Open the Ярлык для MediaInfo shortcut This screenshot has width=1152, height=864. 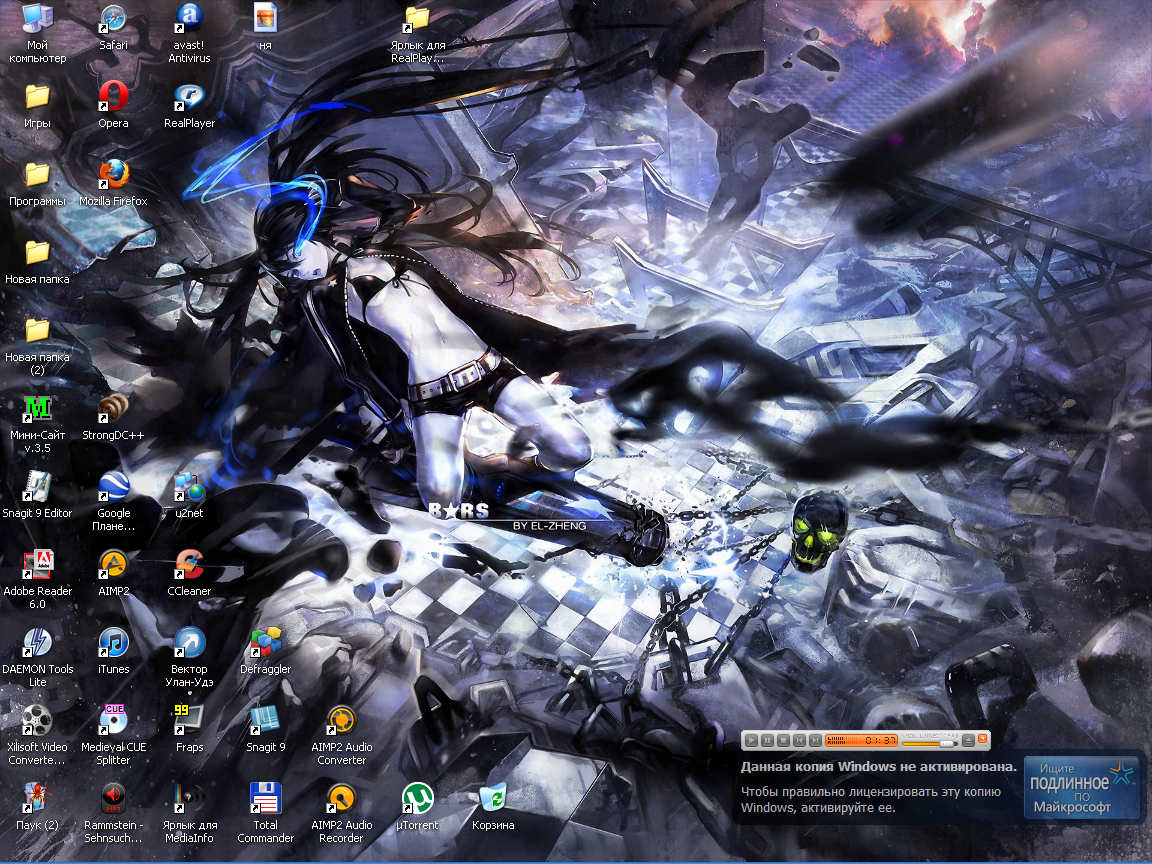pyautogui.click(x=189, y=813)
